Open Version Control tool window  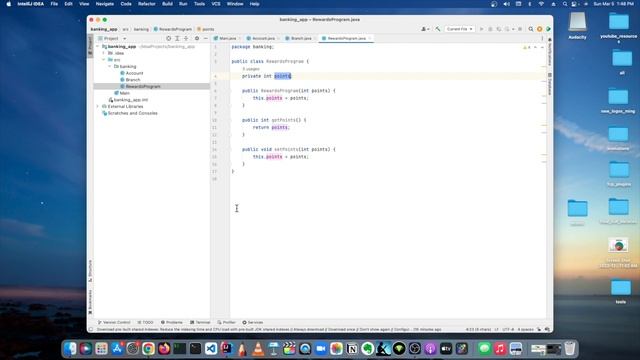(x=114, y=322)
